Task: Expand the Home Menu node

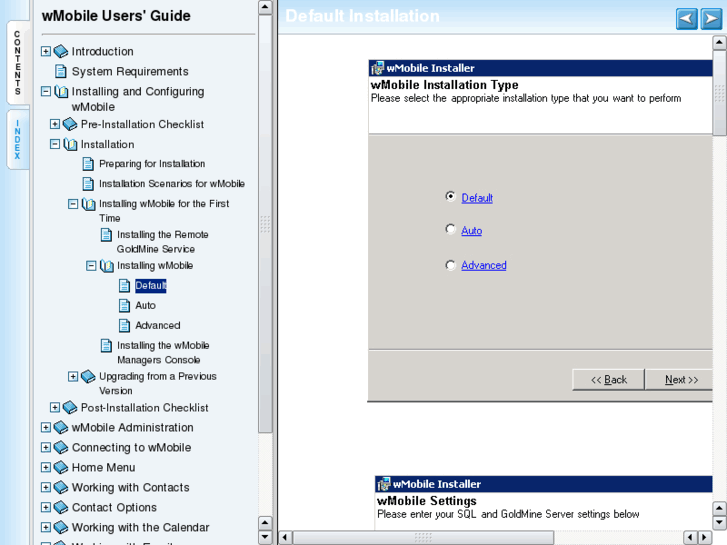Action: (x=45, y=467)
